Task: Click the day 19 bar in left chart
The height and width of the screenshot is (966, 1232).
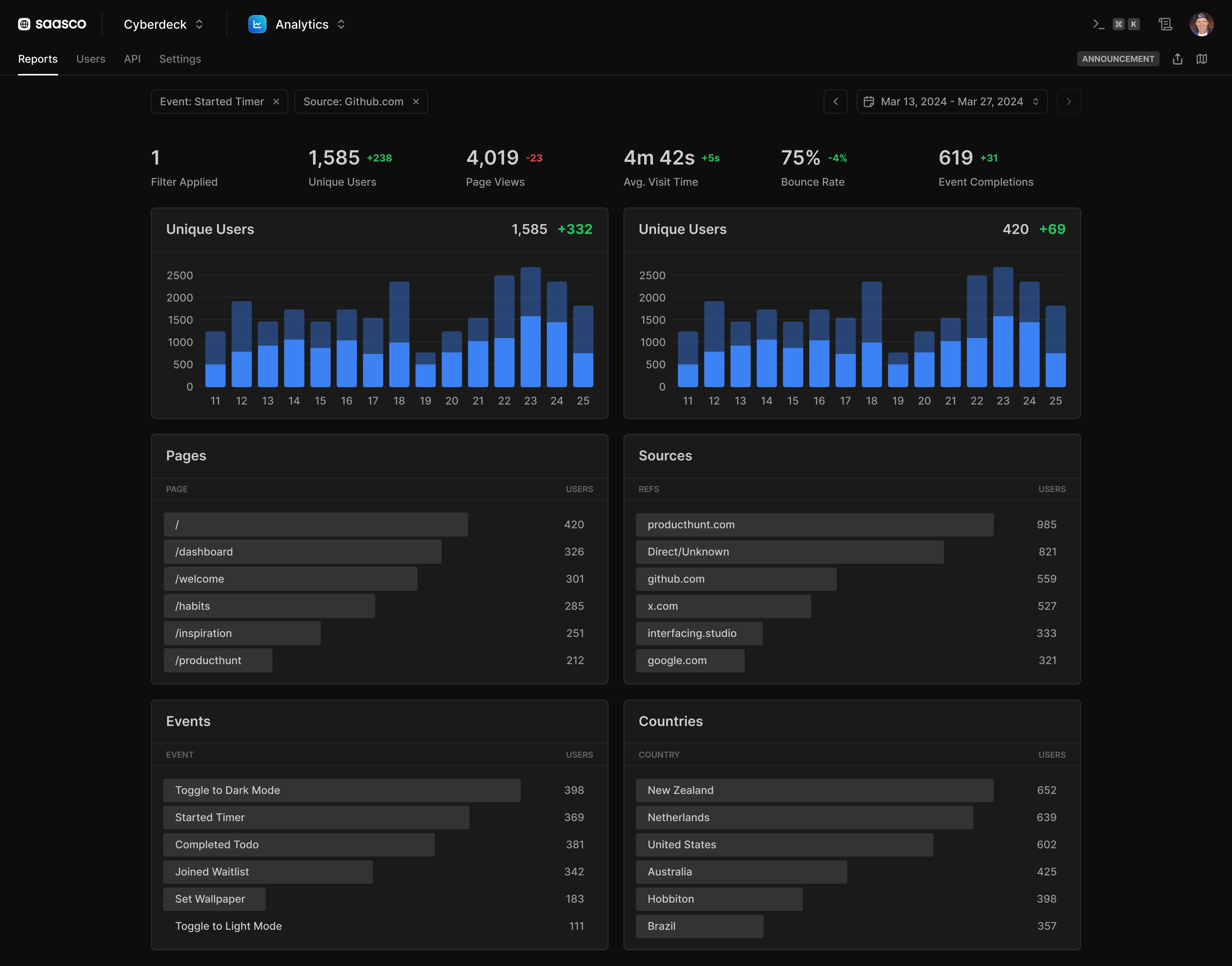Action: (x=425, y=370)
